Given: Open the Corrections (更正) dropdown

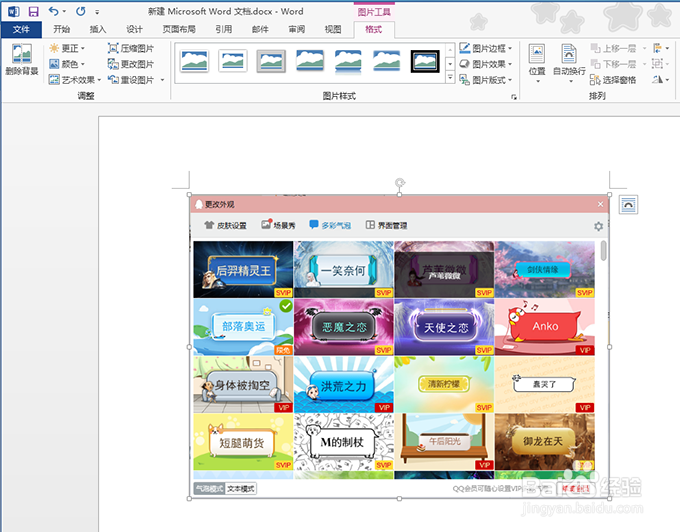Looking at the screenshot, I should click(x=67, y=48).
